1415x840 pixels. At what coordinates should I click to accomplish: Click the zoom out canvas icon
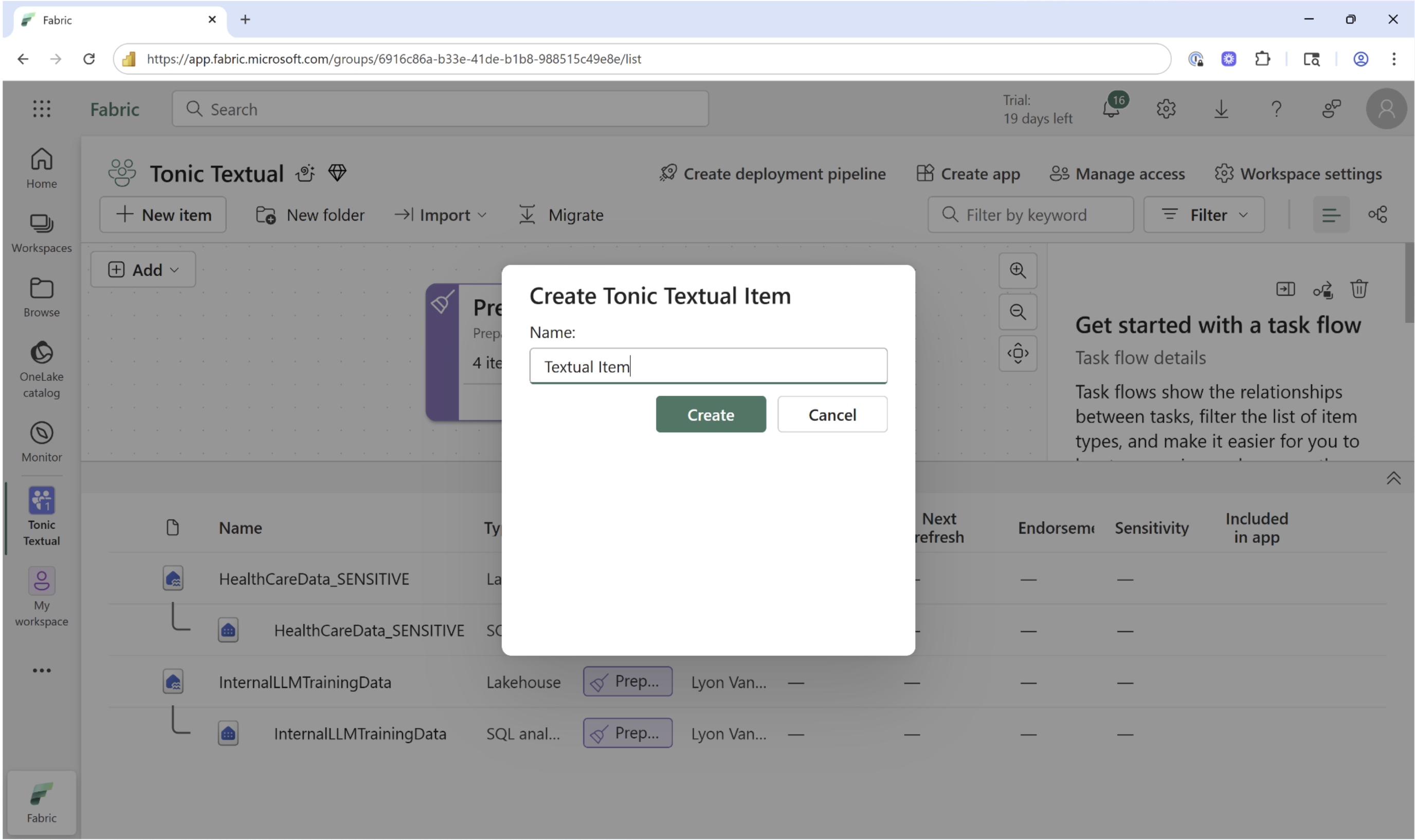click(x=1017, y=312)
